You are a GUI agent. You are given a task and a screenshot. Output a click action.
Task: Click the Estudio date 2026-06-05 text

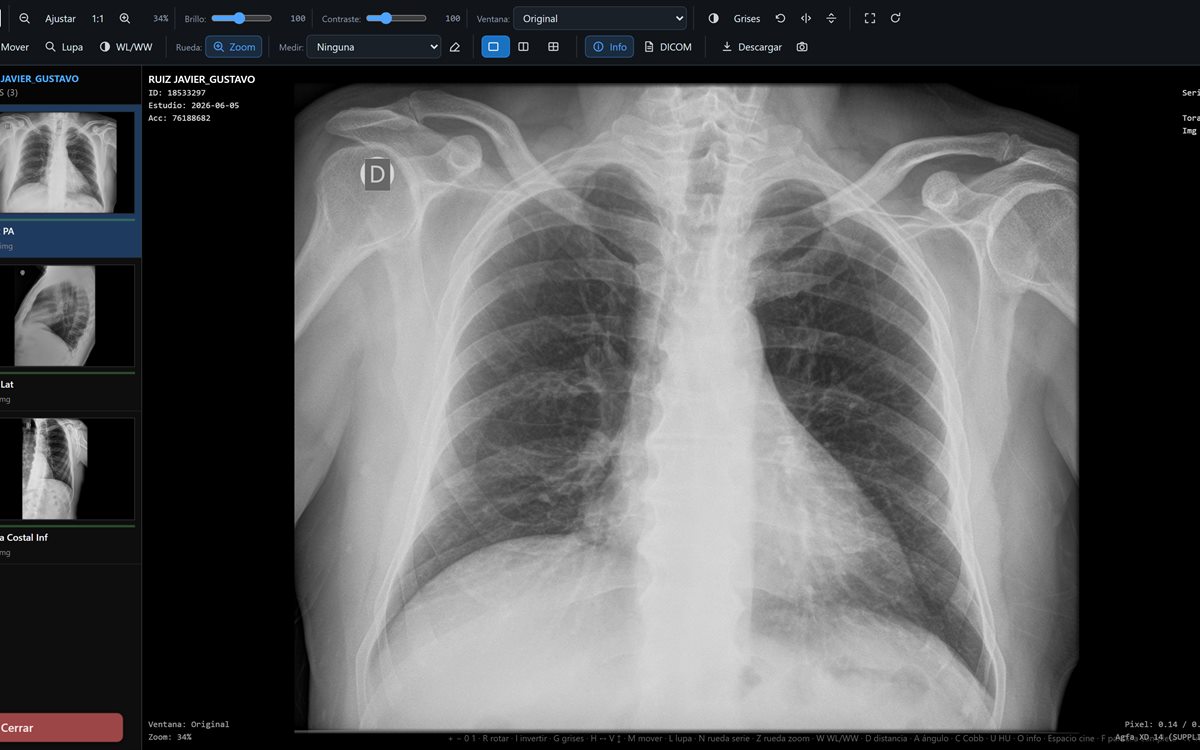(x=194, y=105)
